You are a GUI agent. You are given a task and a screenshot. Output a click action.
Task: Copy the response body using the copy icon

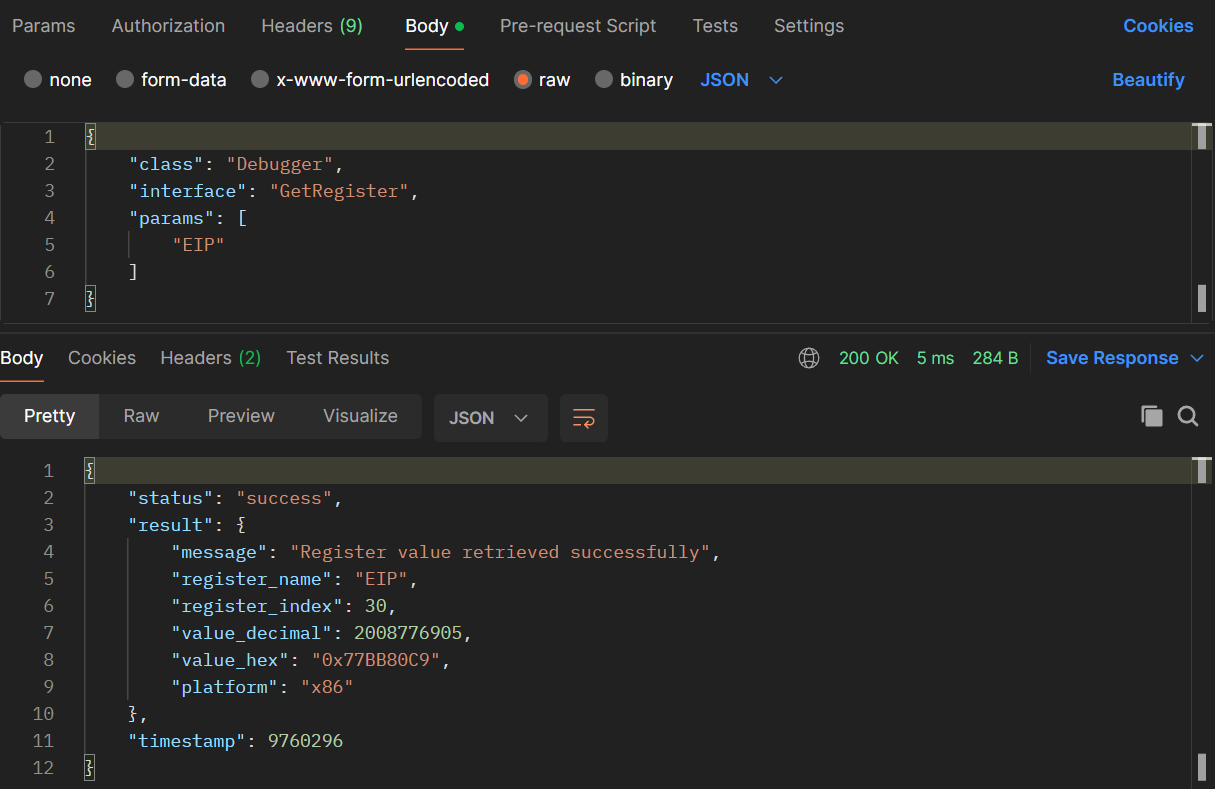1151,417
